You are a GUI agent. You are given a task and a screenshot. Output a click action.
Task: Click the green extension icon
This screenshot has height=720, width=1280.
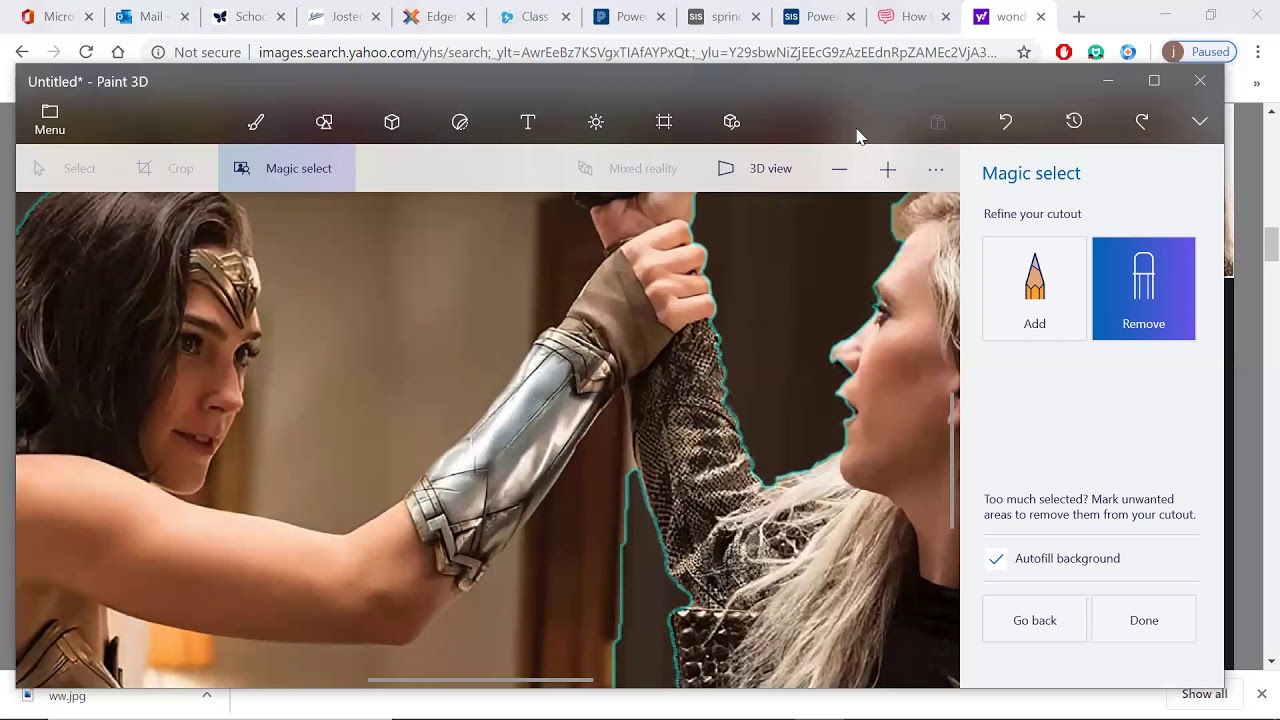point(1096,52)
